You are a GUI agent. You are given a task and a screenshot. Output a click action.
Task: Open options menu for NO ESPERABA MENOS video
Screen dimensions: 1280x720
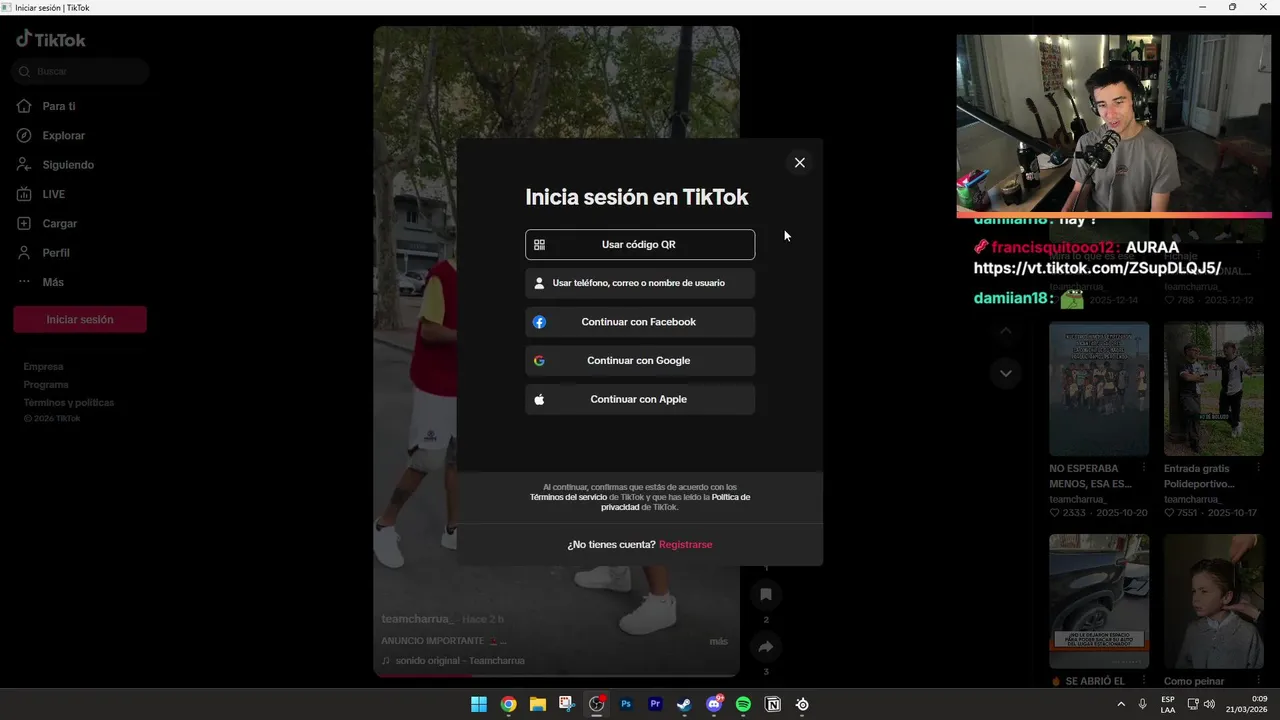tap(1144, 468)
